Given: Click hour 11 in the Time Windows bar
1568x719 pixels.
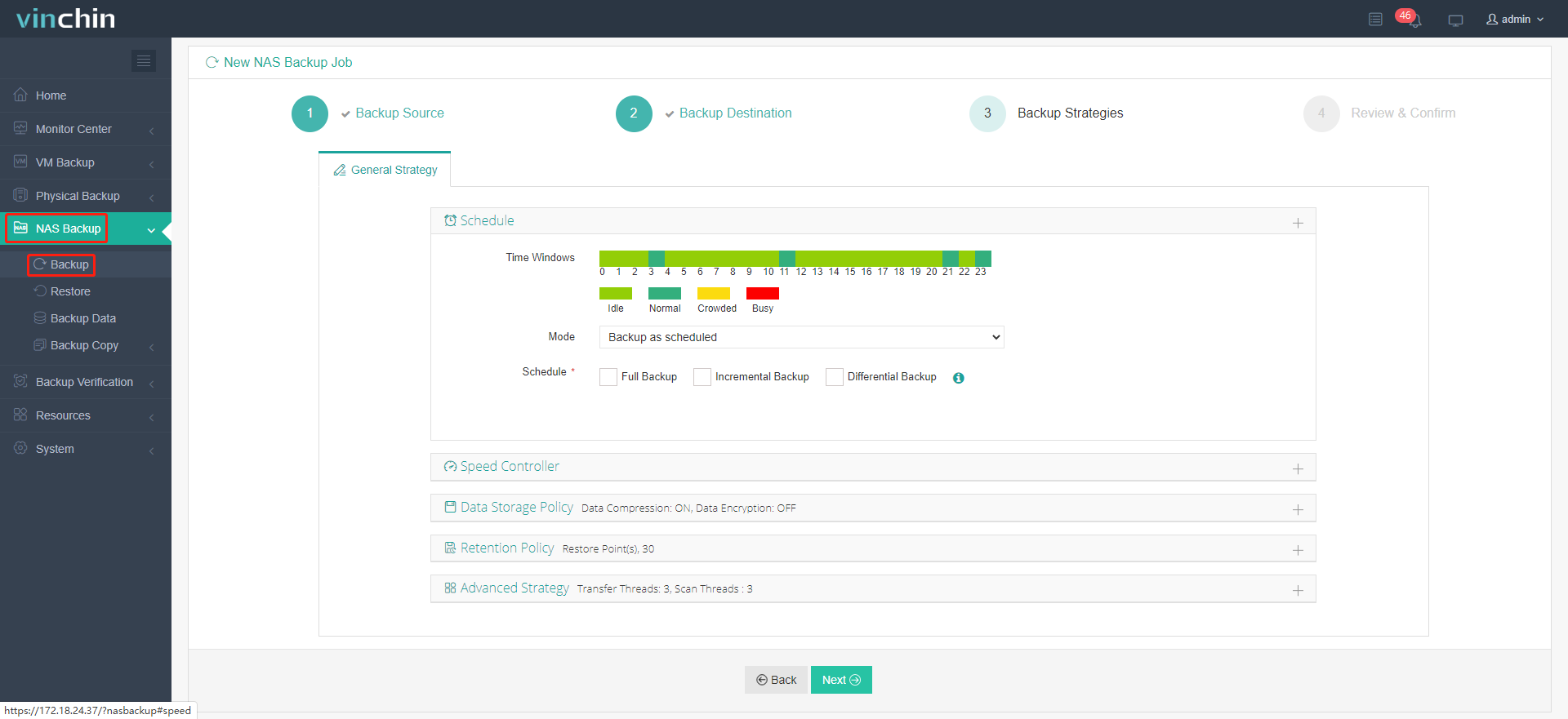Looking at the screenshot, I should 787,258.
